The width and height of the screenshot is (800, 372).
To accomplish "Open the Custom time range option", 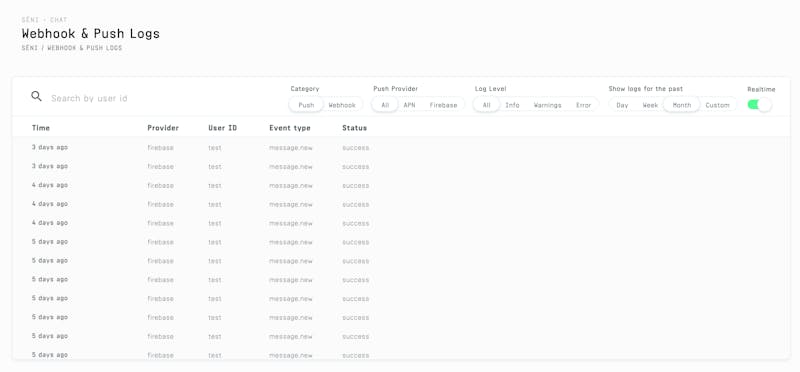I will 717,105.
